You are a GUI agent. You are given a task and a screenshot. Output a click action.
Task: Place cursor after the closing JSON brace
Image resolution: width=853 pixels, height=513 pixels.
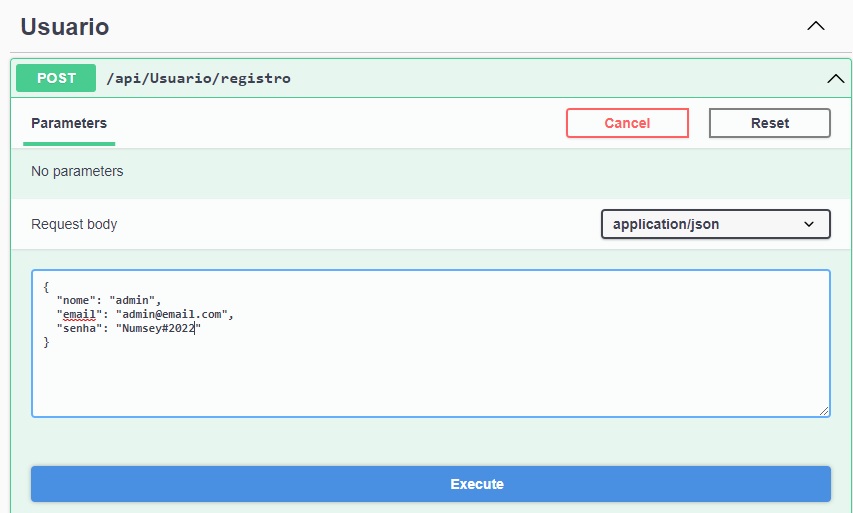tap(50, 342)
